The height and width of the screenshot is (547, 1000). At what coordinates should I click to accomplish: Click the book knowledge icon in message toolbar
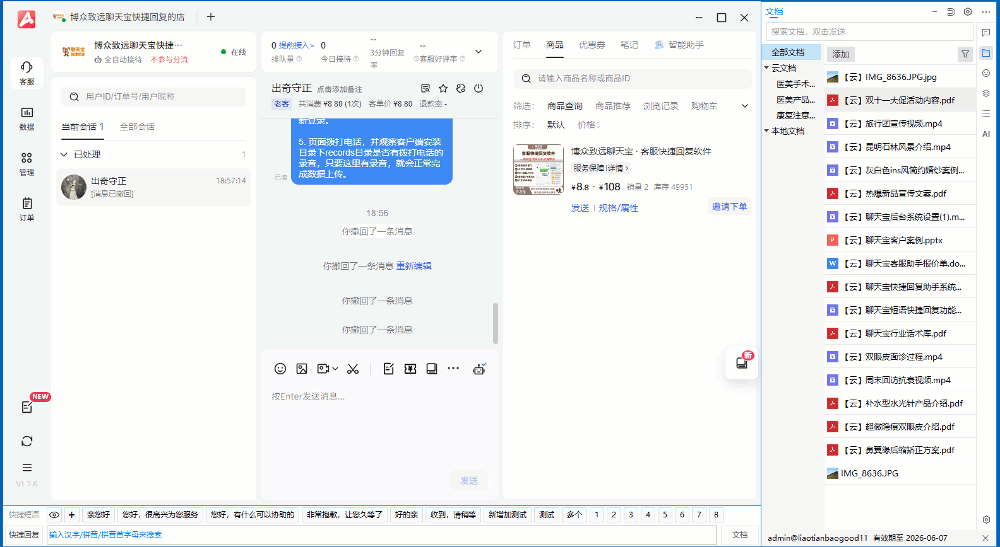click(x=432, y=368)
